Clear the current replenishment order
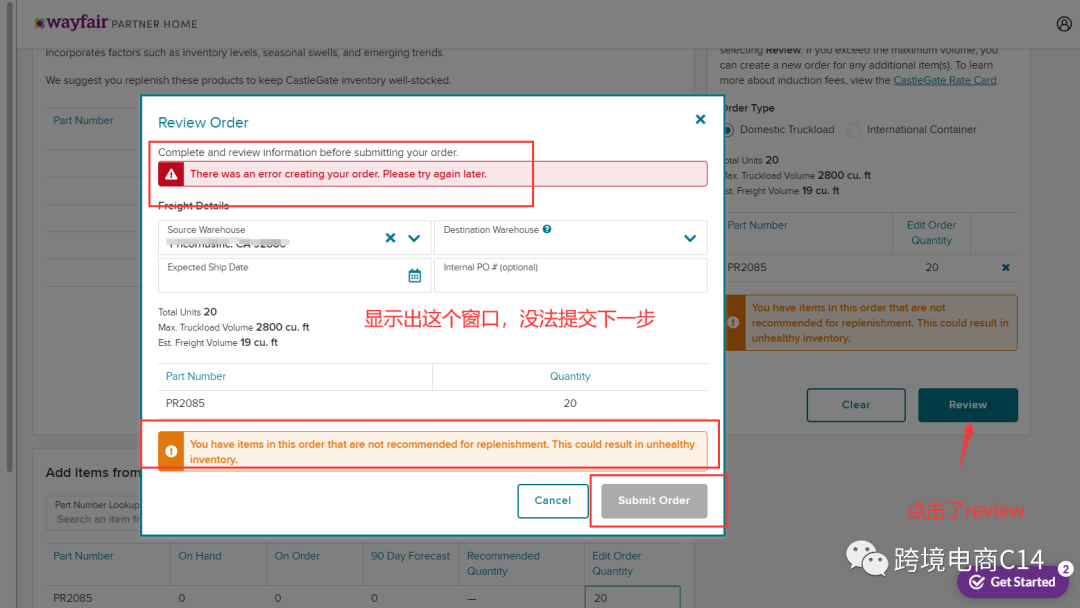The width and height of the screenshot is (1080, 608). (x=856, y=405)
